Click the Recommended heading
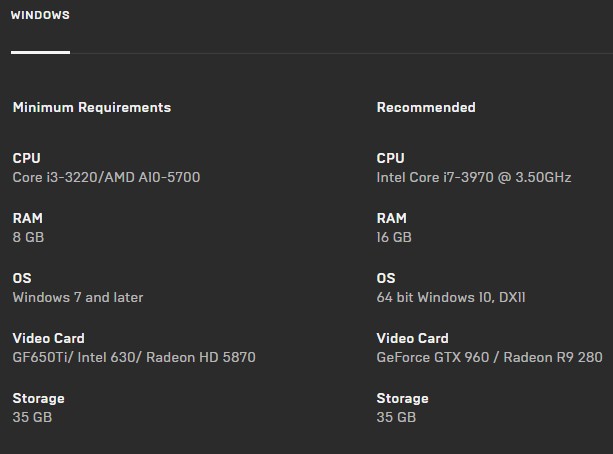Viewport: 613px width, 454px height. 426,107
